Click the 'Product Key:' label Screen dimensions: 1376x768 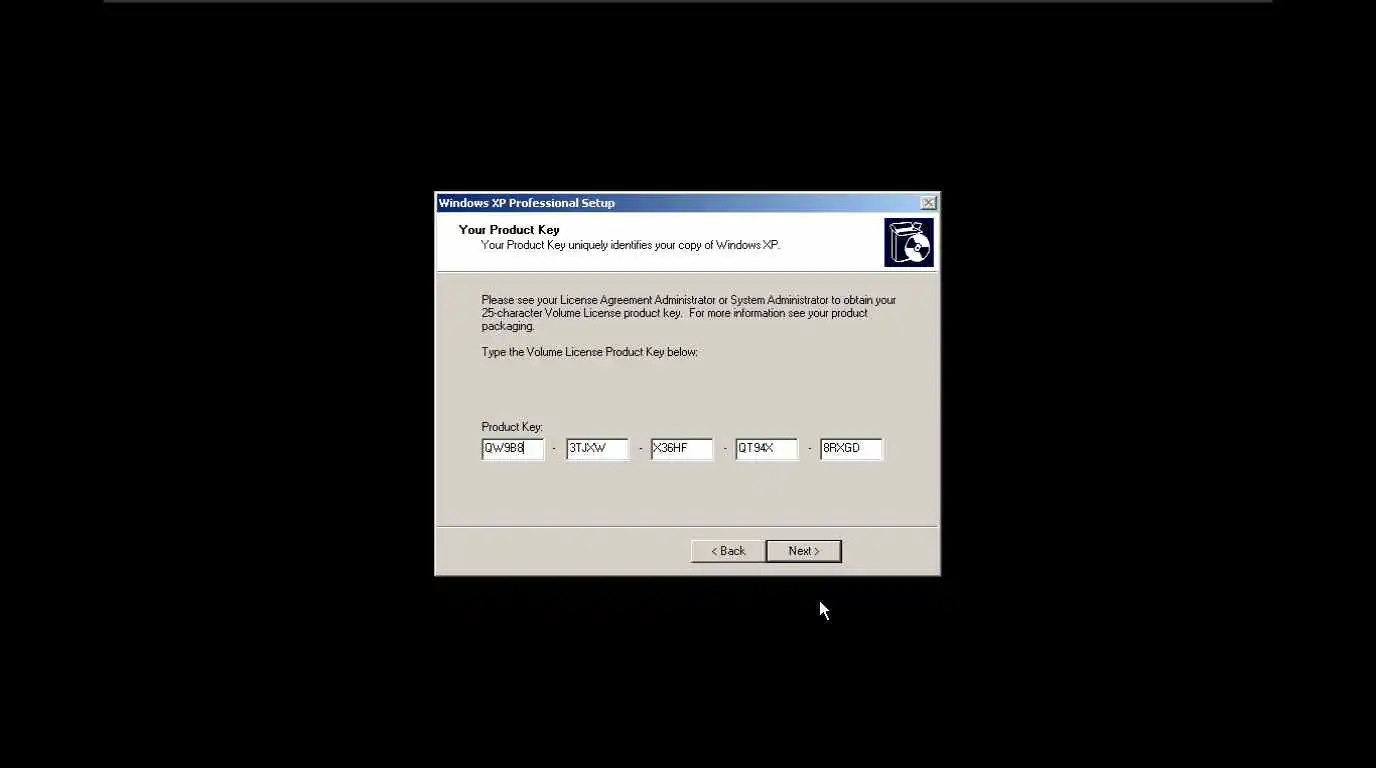pyautogui.click(x=512, y=427)
